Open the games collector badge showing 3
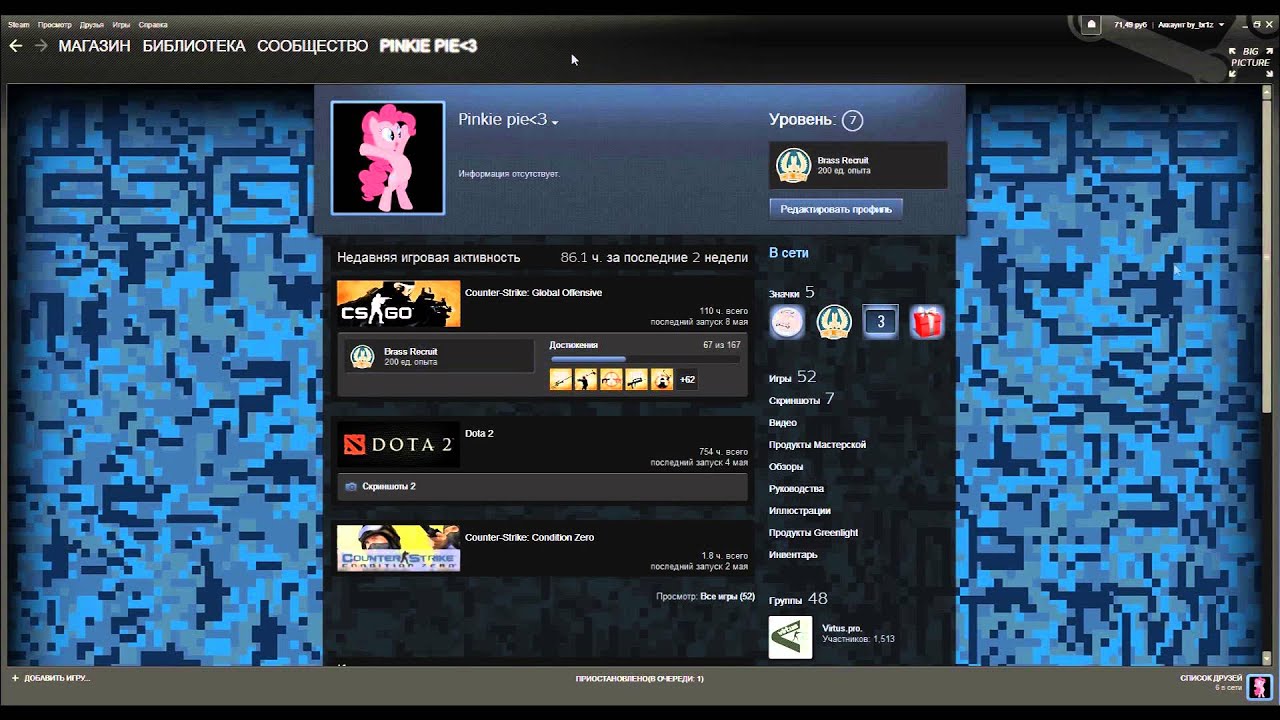 pyautogui.click(x=880, y=322)
